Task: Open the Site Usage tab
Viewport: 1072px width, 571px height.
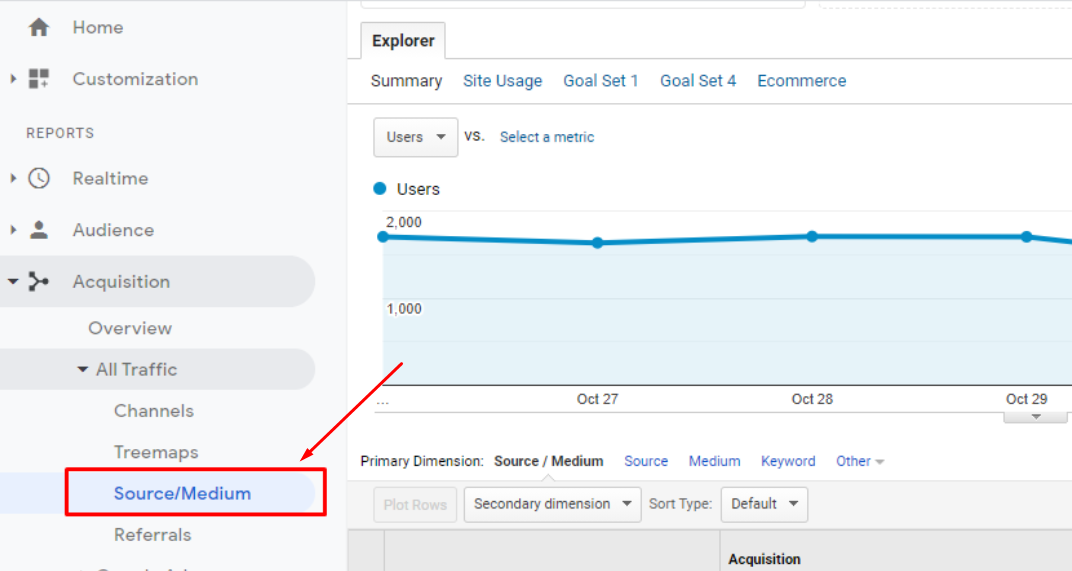Action: click(502, 81)
